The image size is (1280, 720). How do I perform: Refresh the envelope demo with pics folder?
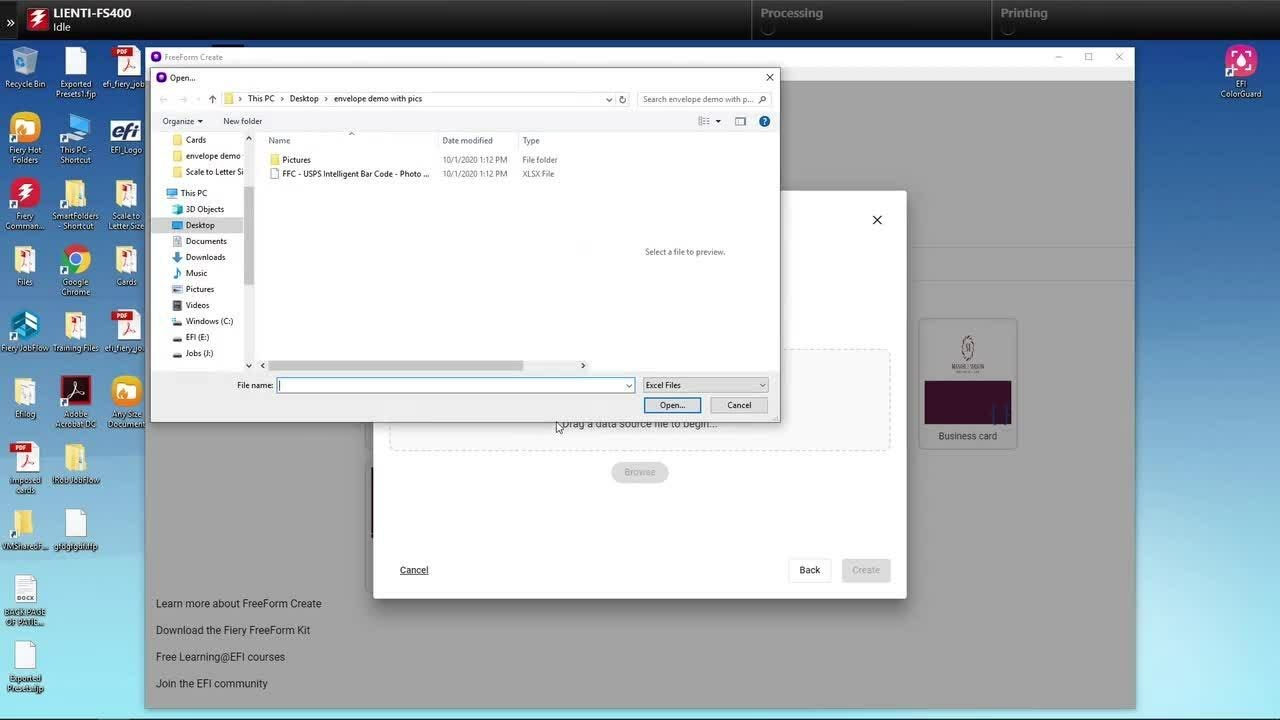(622, 99)
